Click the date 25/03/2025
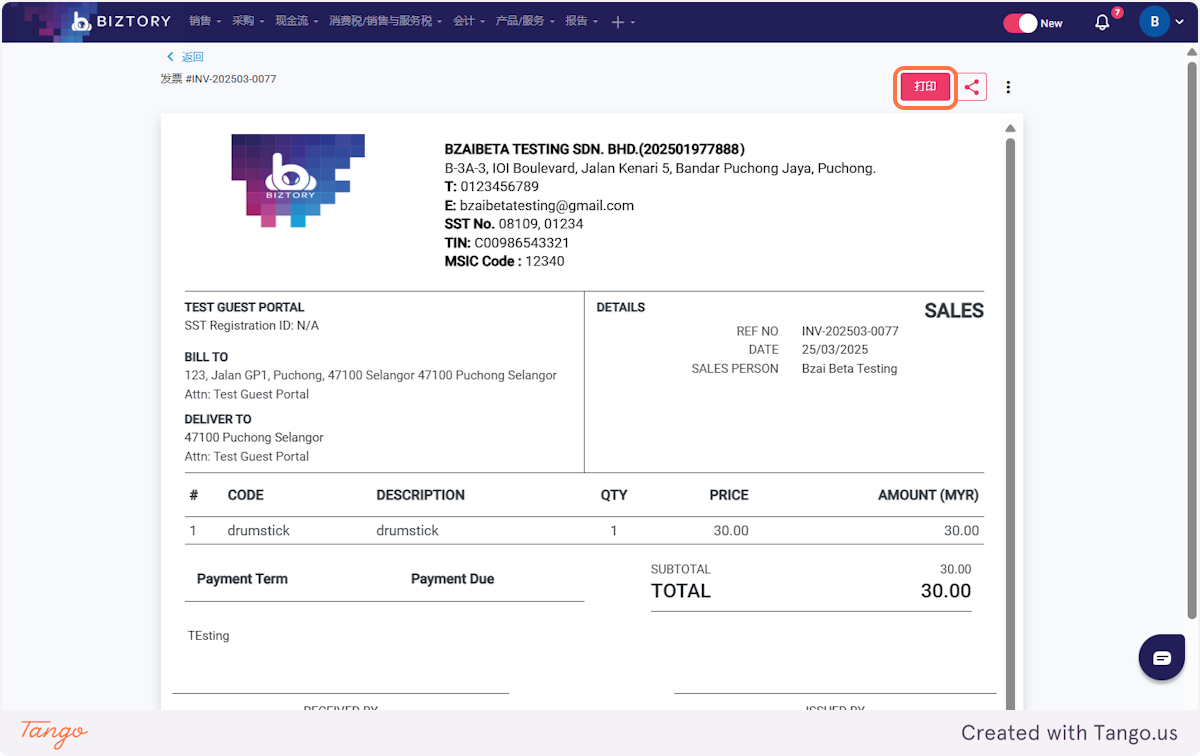The image size is (1200, 756). pyautogui.click(x=835, y=350)
